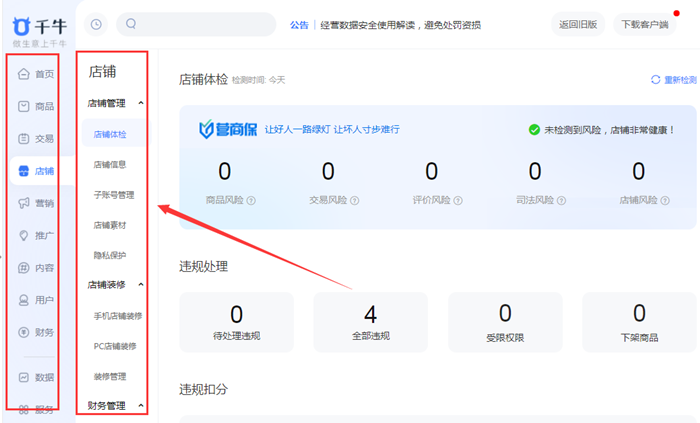Viewport: 700px width, 423px height.
Task: Click the 推广 promotion sidebar icon
Action: [x=24, y=236]
